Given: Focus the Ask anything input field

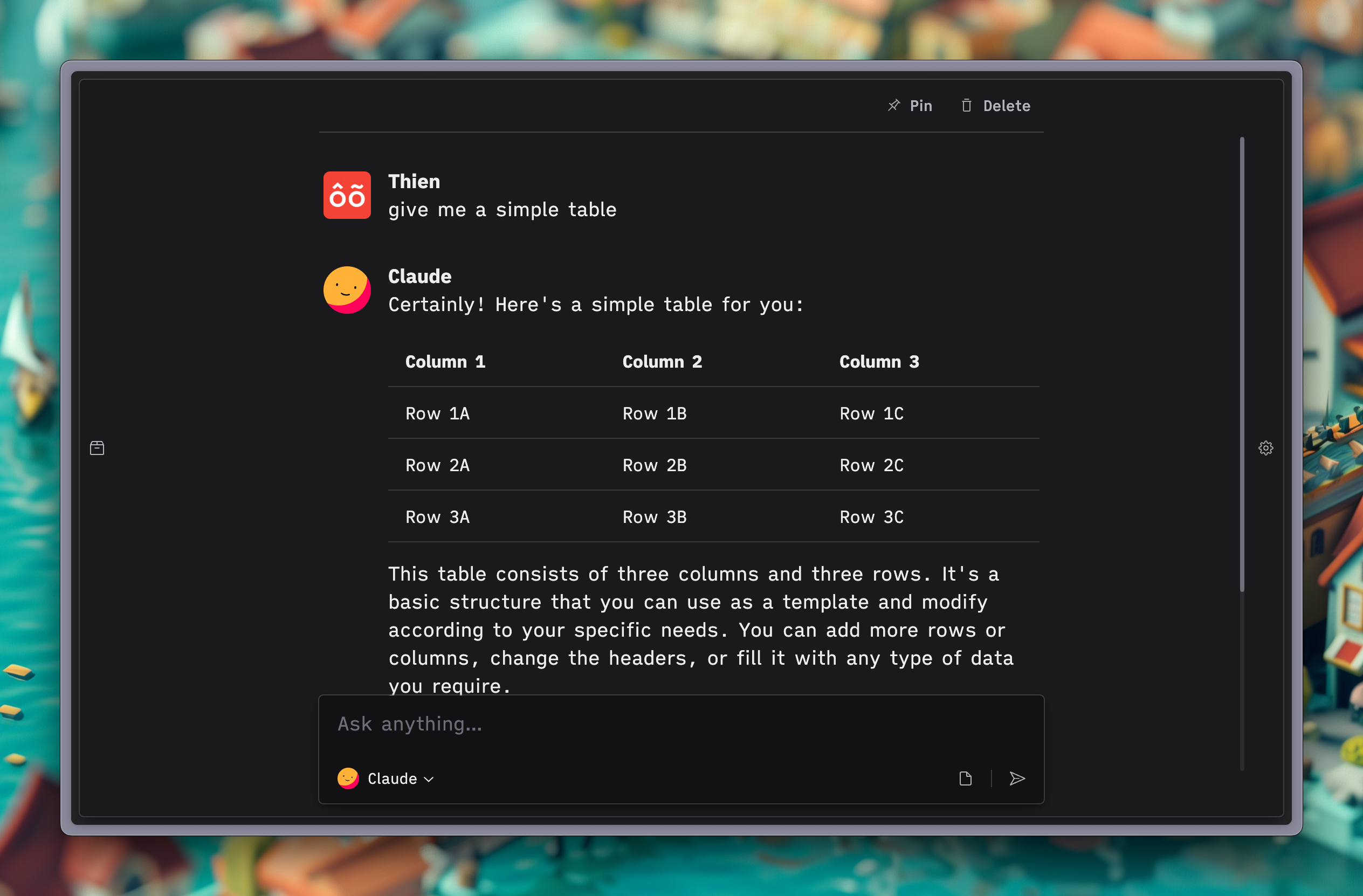Looking at the screenshot, I should point(681,724).
